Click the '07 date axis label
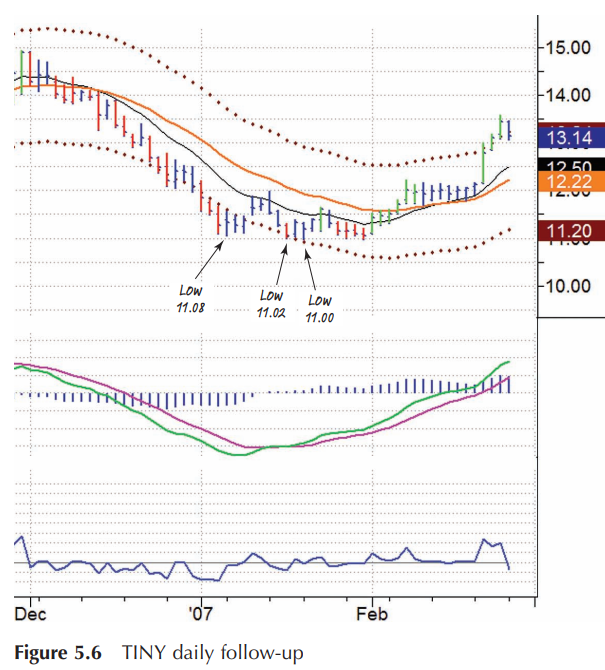 [200, 614]
